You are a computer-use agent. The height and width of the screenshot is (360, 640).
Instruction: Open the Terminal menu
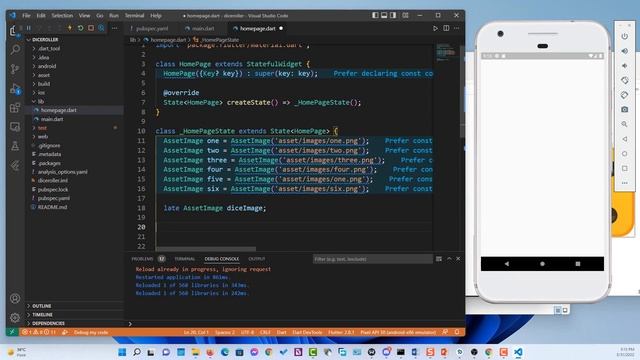(134, 16)
